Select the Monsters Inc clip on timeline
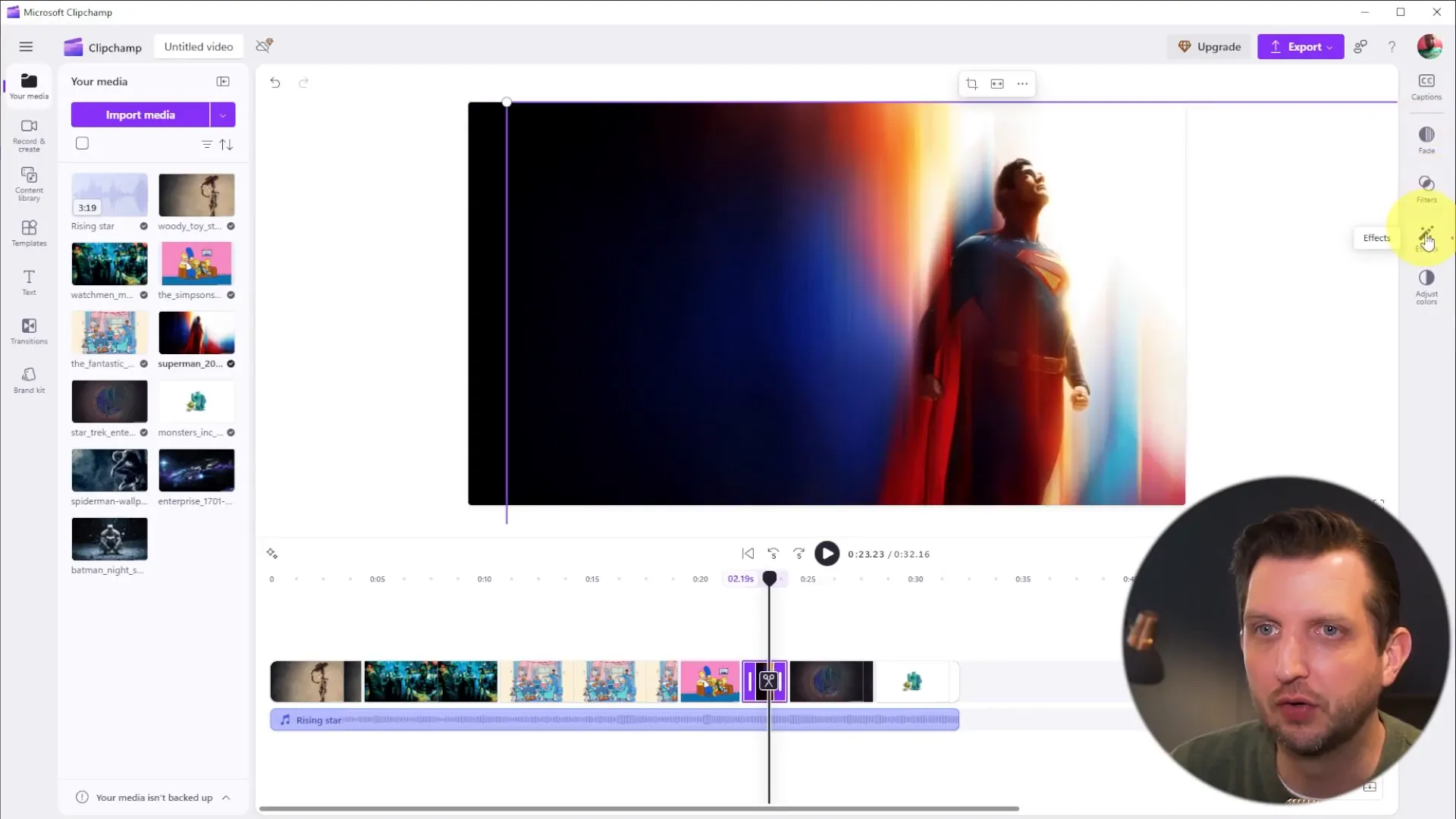This screenshot has height=819, width=1456. (917, 681)
